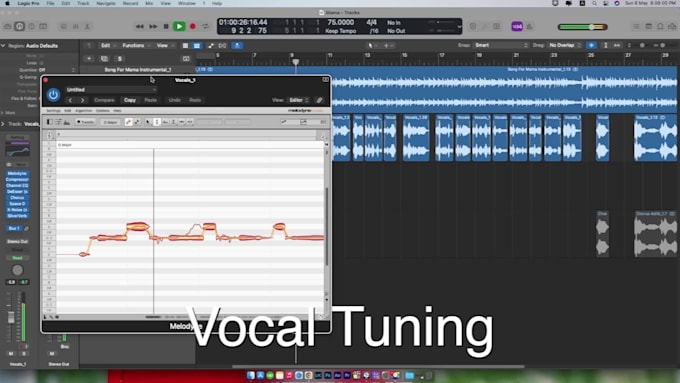
Task: Click Undo in the plugin header
Action: [x=174, y=100]
